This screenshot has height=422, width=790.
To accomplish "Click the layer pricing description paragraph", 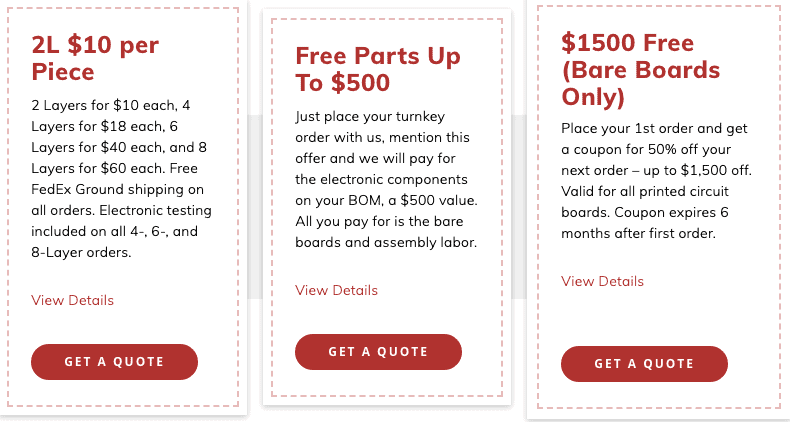I will [x=121, y=178].
